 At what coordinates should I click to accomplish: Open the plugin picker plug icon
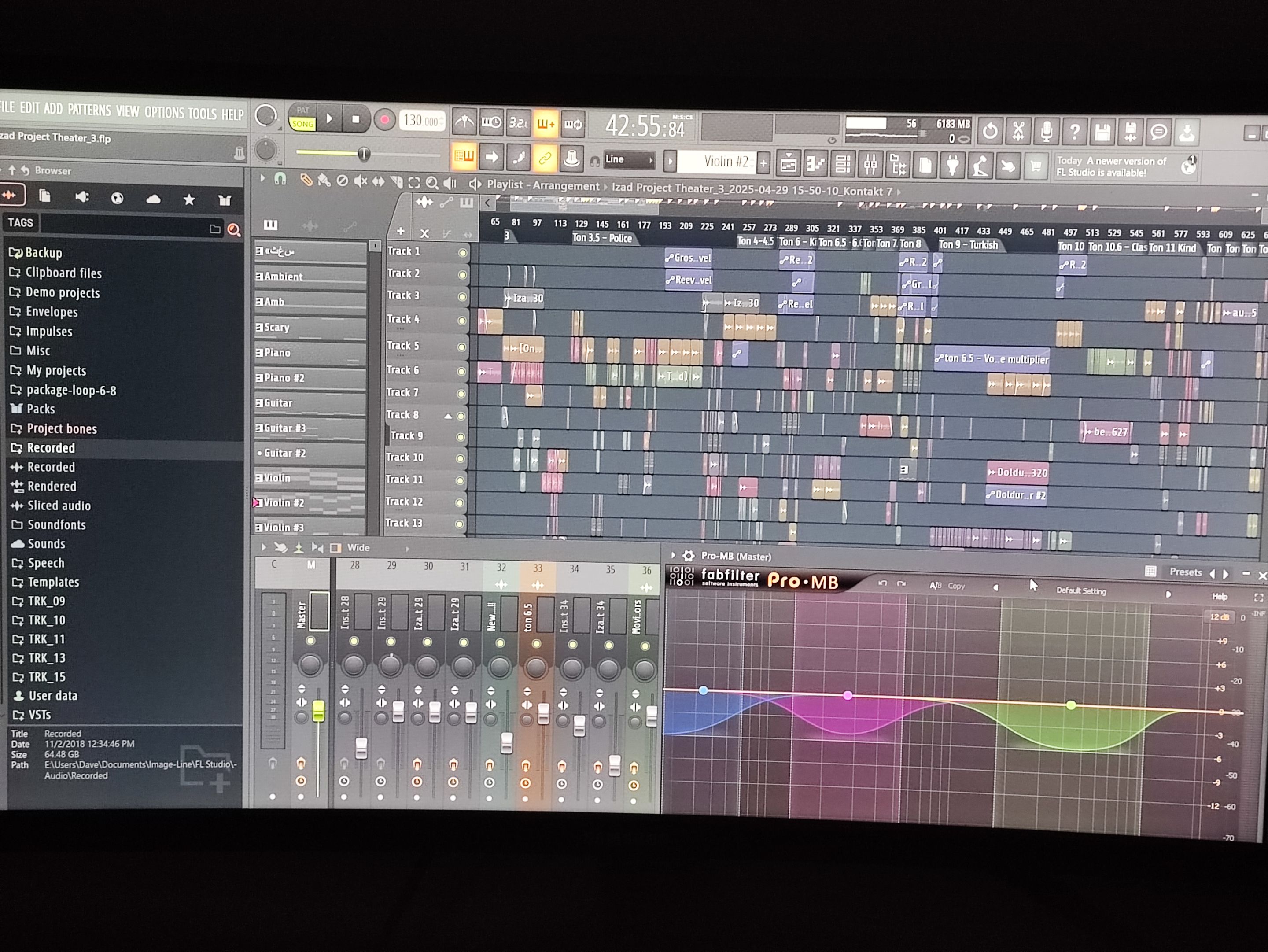(x=953, y=166)
